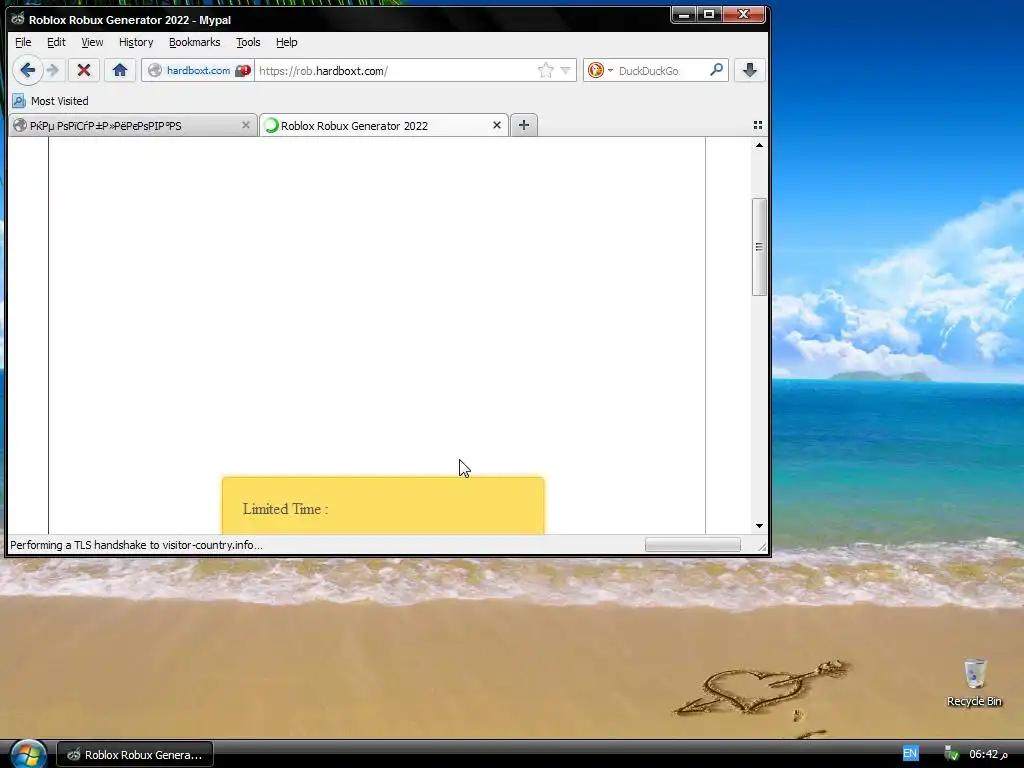Image resolution: width=1024 pixels, height=768 pixels.
Task: Click the red warning shield in address bar
Action: [243, 71]
